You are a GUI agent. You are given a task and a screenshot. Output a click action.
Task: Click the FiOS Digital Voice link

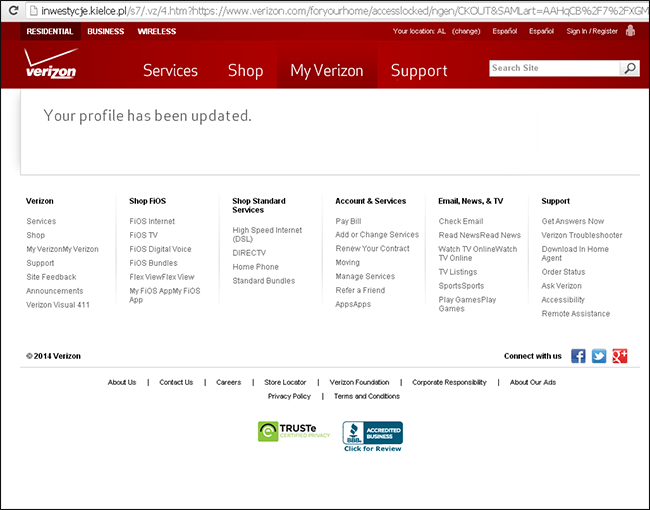click(x=160, y=249)
